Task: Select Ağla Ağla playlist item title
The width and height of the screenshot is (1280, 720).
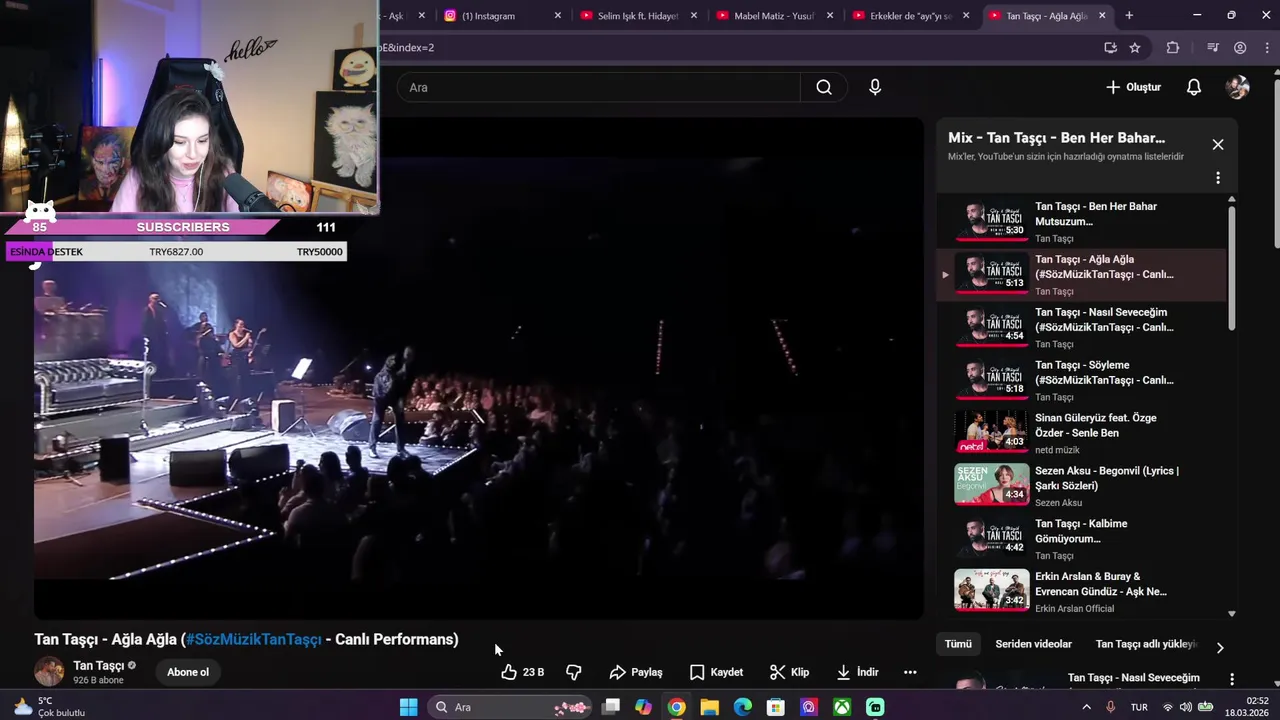Action: (x=1104, y=267)
